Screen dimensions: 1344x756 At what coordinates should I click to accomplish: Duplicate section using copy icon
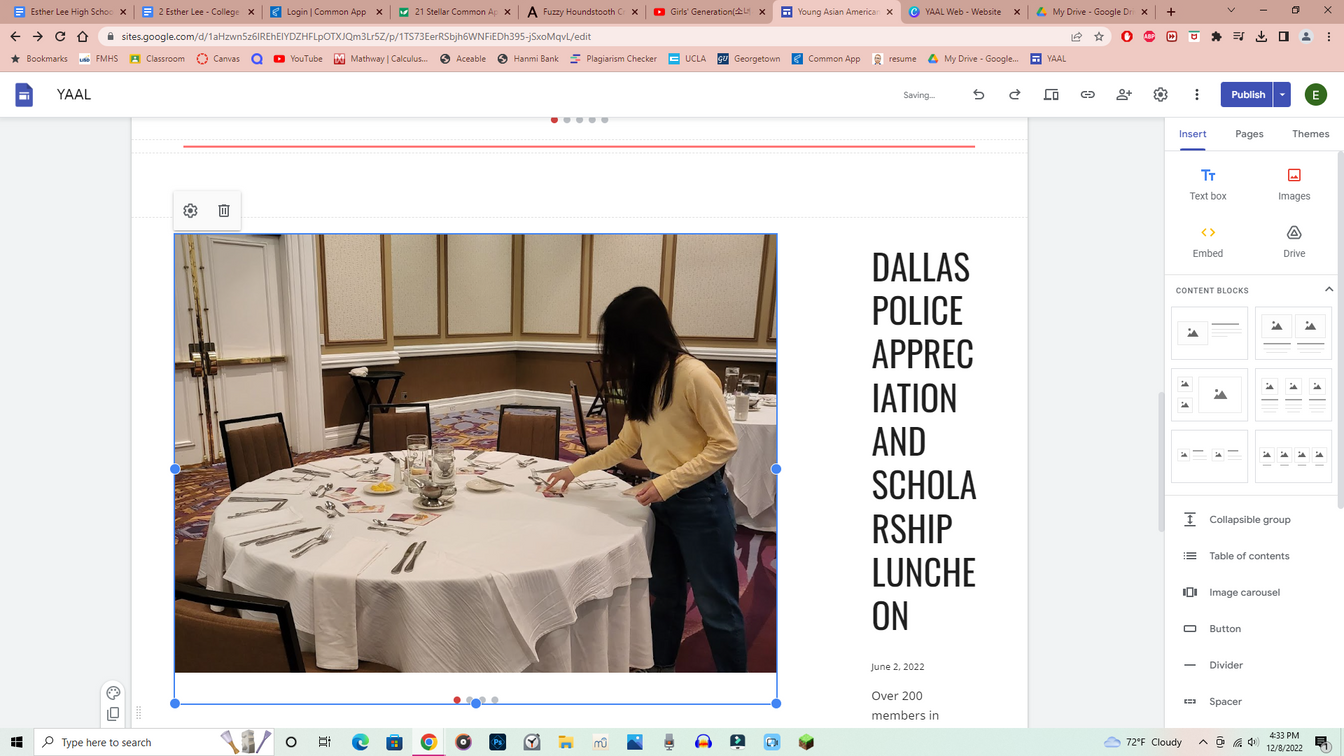(x=113, y=714)
